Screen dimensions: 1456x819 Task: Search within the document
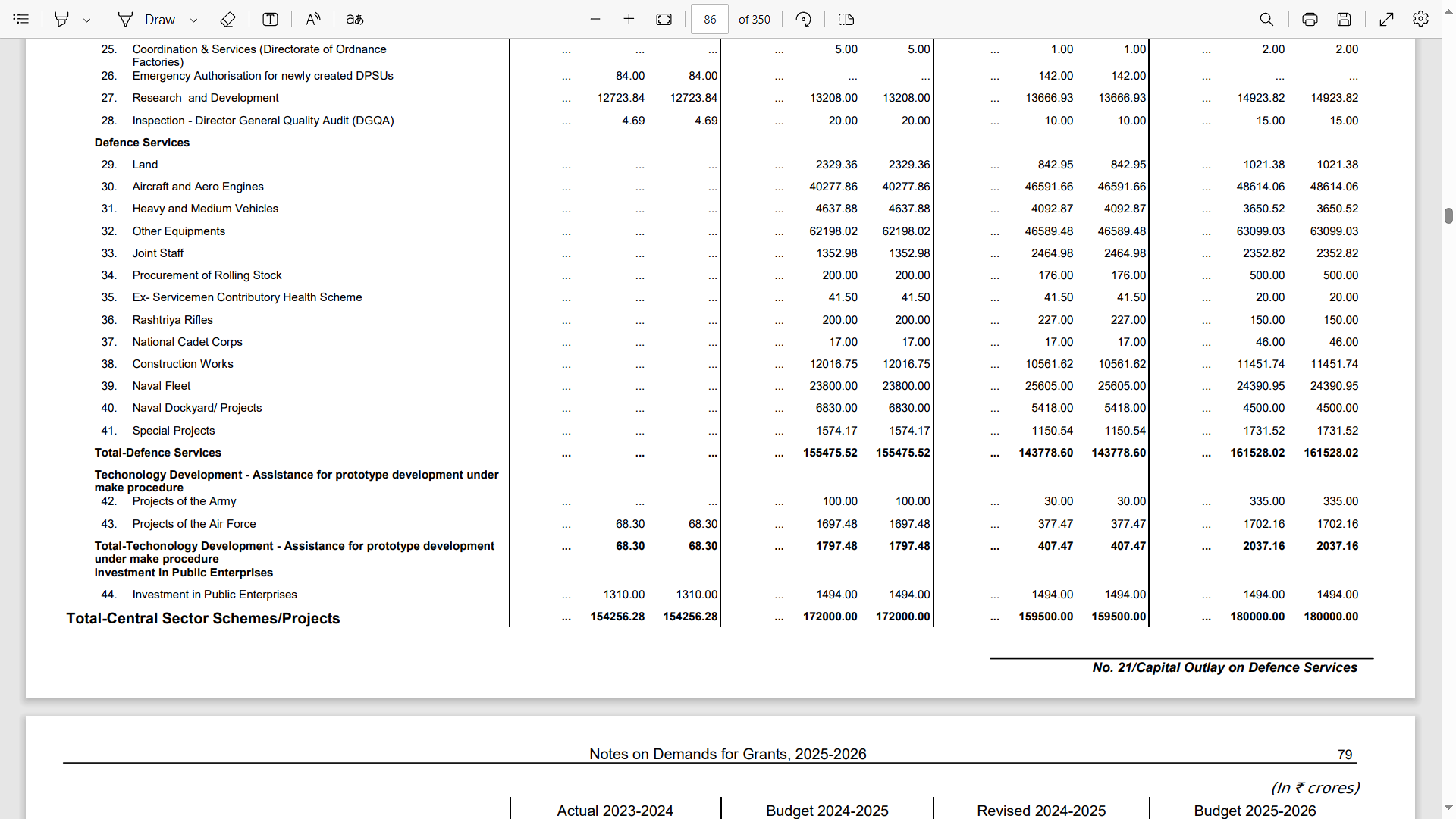pyautogui.click(x=1266, y=19)
